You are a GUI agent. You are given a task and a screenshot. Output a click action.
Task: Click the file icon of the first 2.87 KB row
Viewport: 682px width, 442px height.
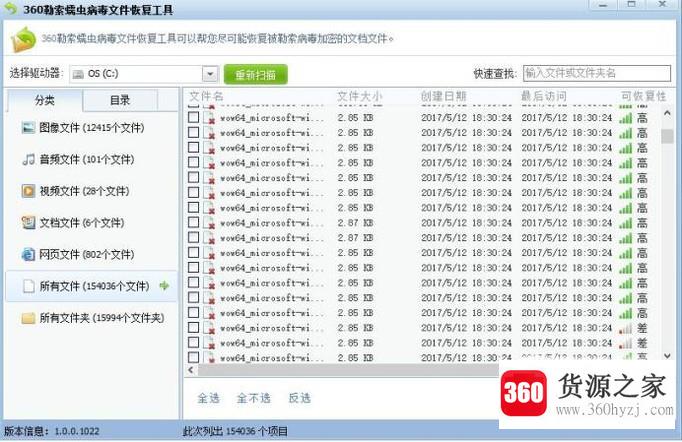209,223
